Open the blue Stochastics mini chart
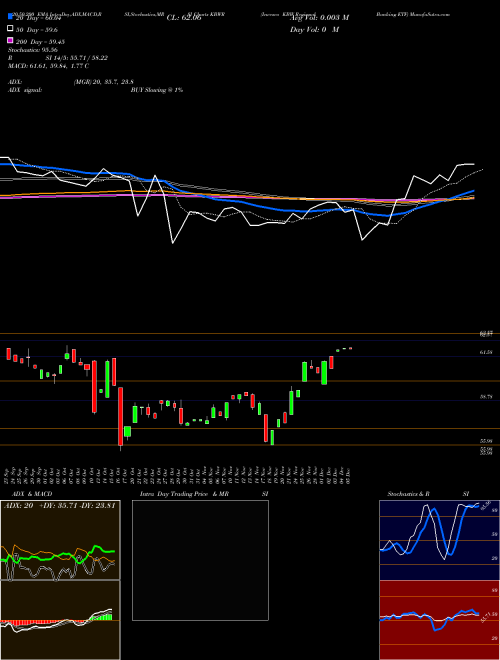 (439, 540)
